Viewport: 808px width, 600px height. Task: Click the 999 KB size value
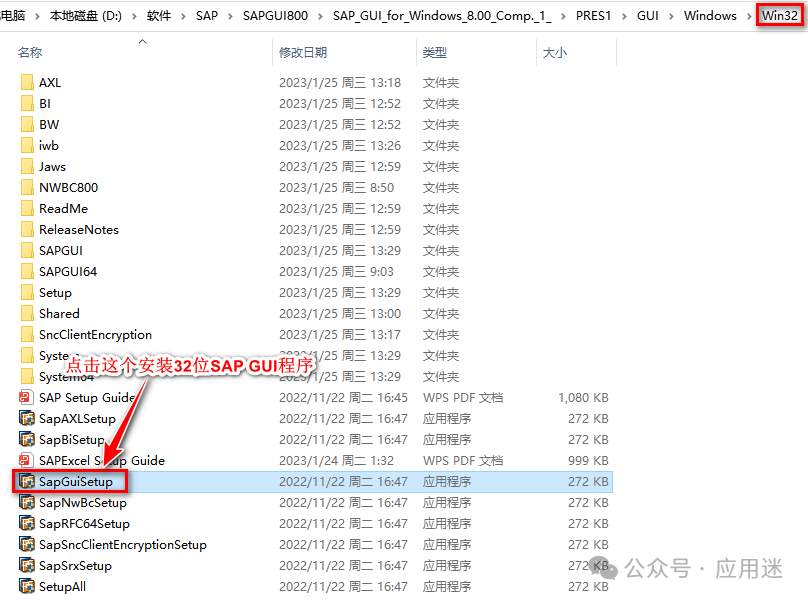point(588,460)
